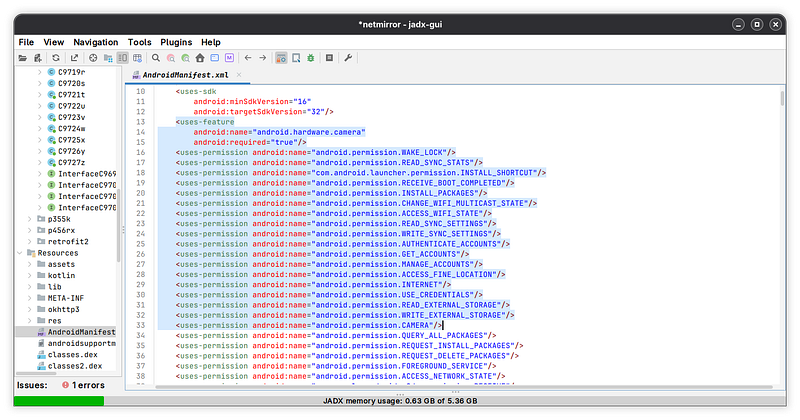Expand the p355k package
The width and height of the screenshot is (800, 420).
click(30, 219)
